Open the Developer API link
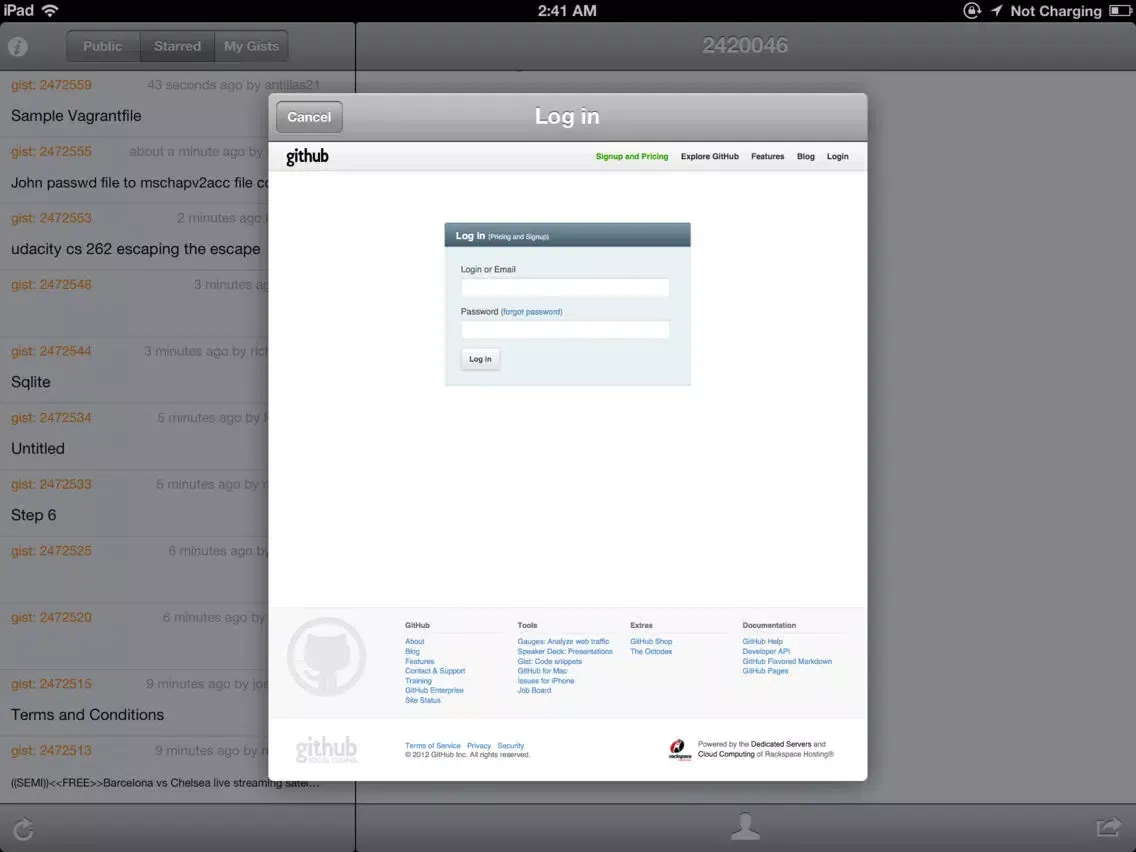Viewport: 1136px width, 852px height. (766, 652)
